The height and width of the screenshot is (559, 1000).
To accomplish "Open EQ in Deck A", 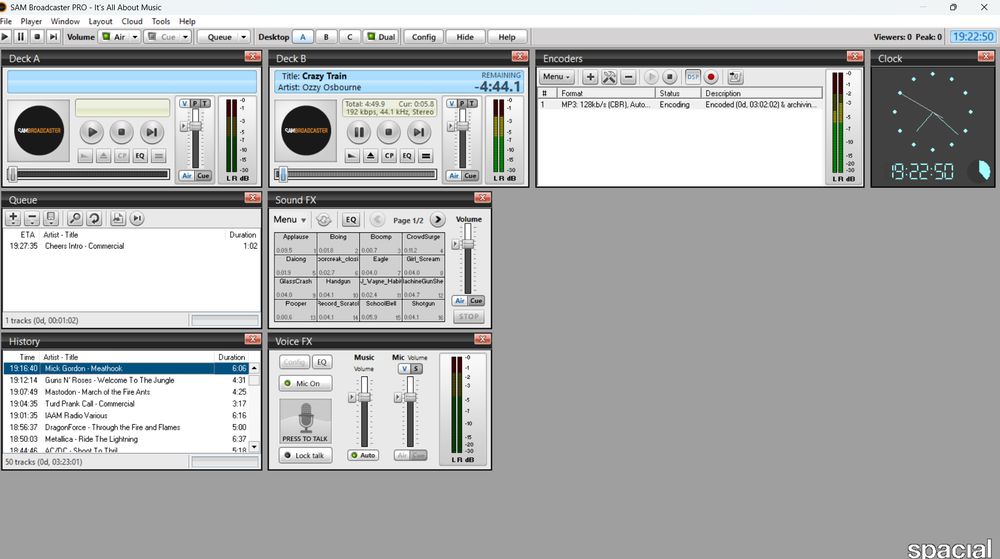I will (x=140, y=156).
